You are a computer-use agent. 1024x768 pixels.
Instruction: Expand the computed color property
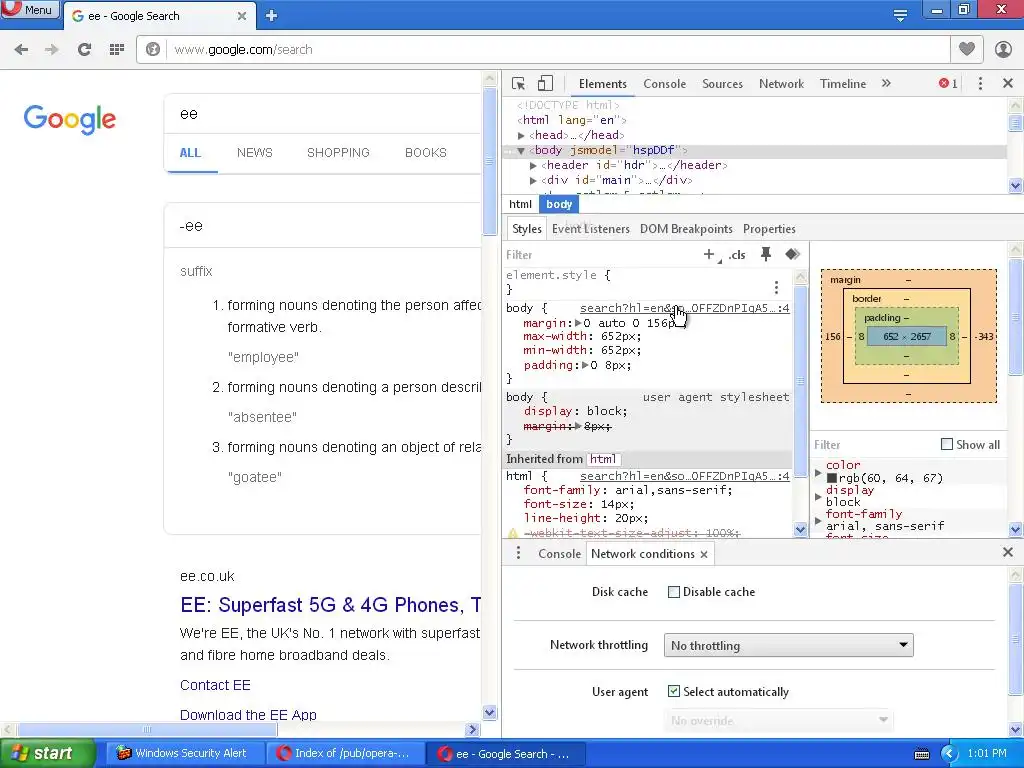coord(818,472)
